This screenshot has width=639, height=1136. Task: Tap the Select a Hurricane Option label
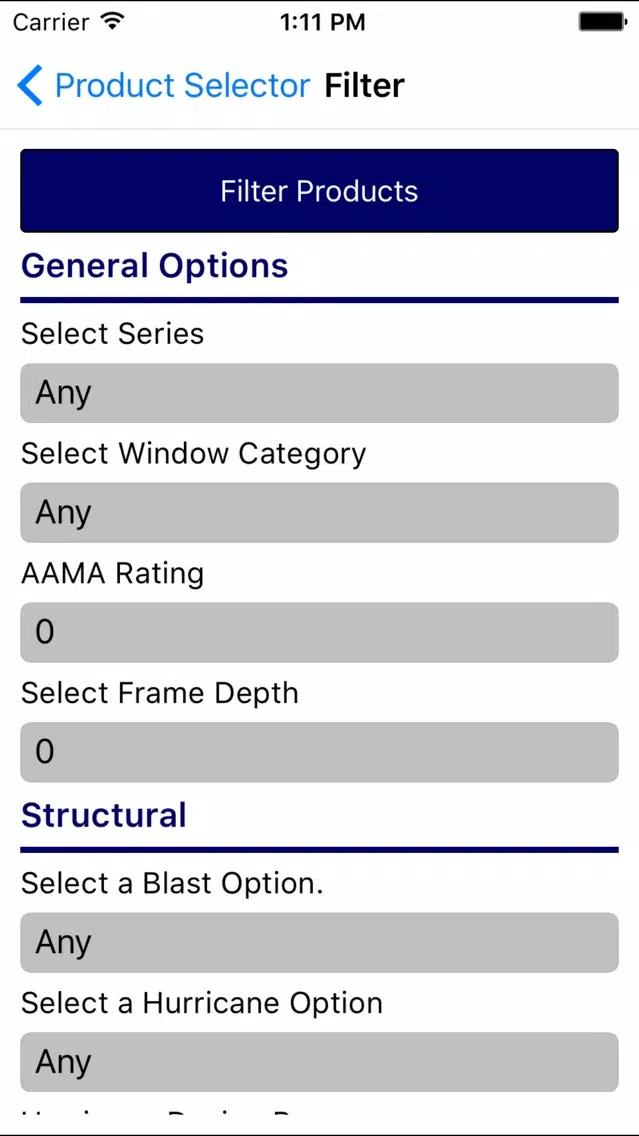pos(201,1003)
